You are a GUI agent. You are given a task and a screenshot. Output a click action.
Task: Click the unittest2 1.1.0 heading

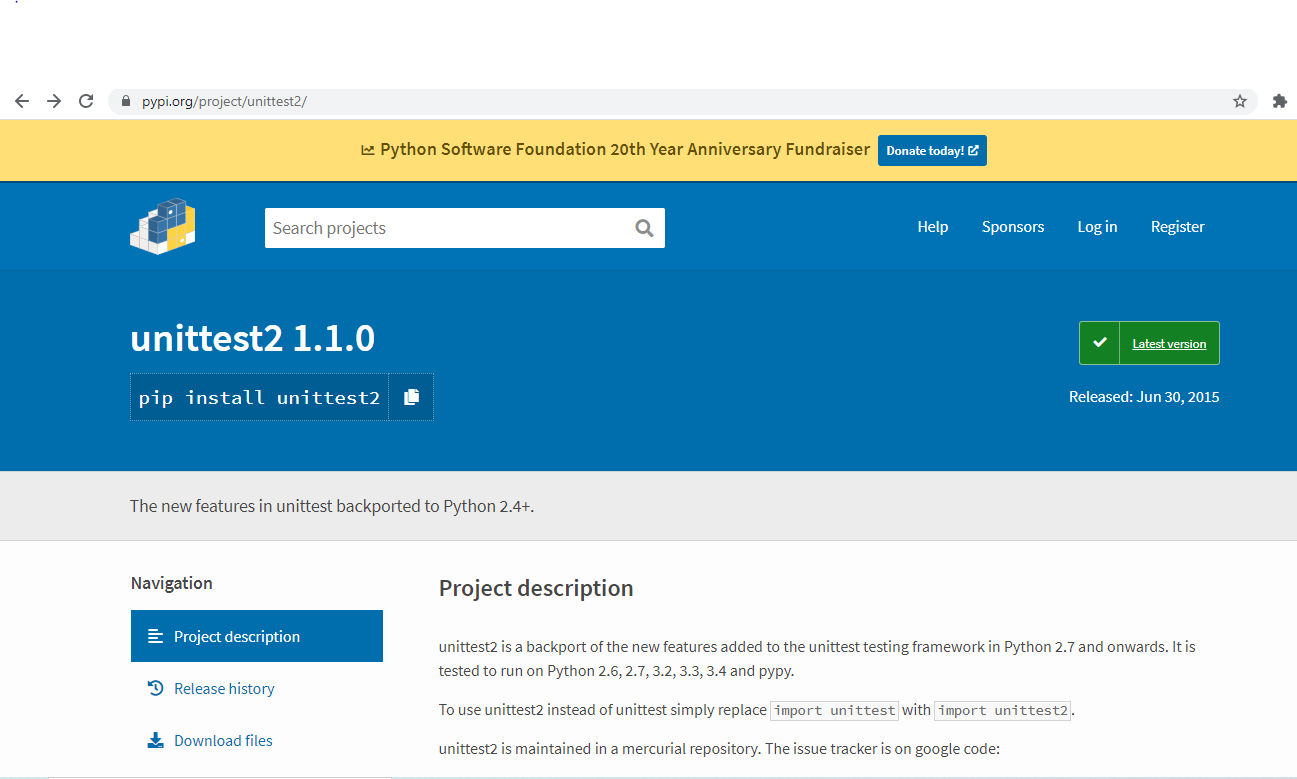[253, 339]
